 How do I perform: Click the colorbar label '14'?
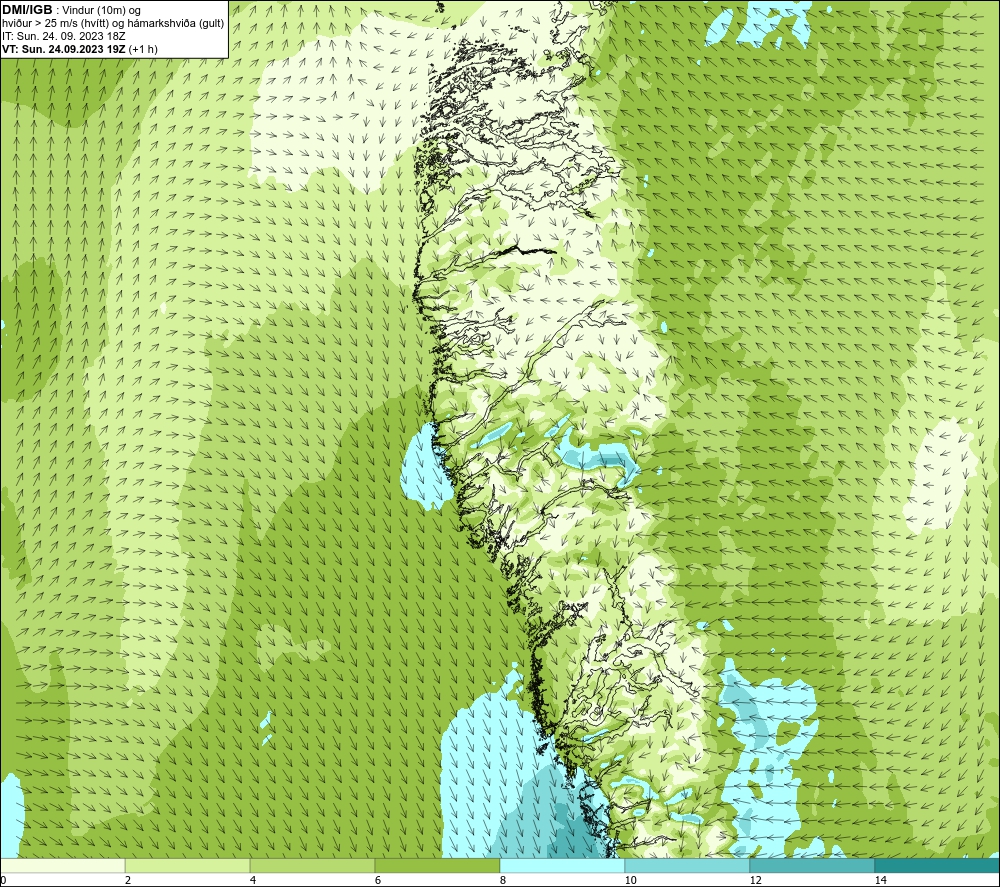pyautogui.click(x=880, y=881)
